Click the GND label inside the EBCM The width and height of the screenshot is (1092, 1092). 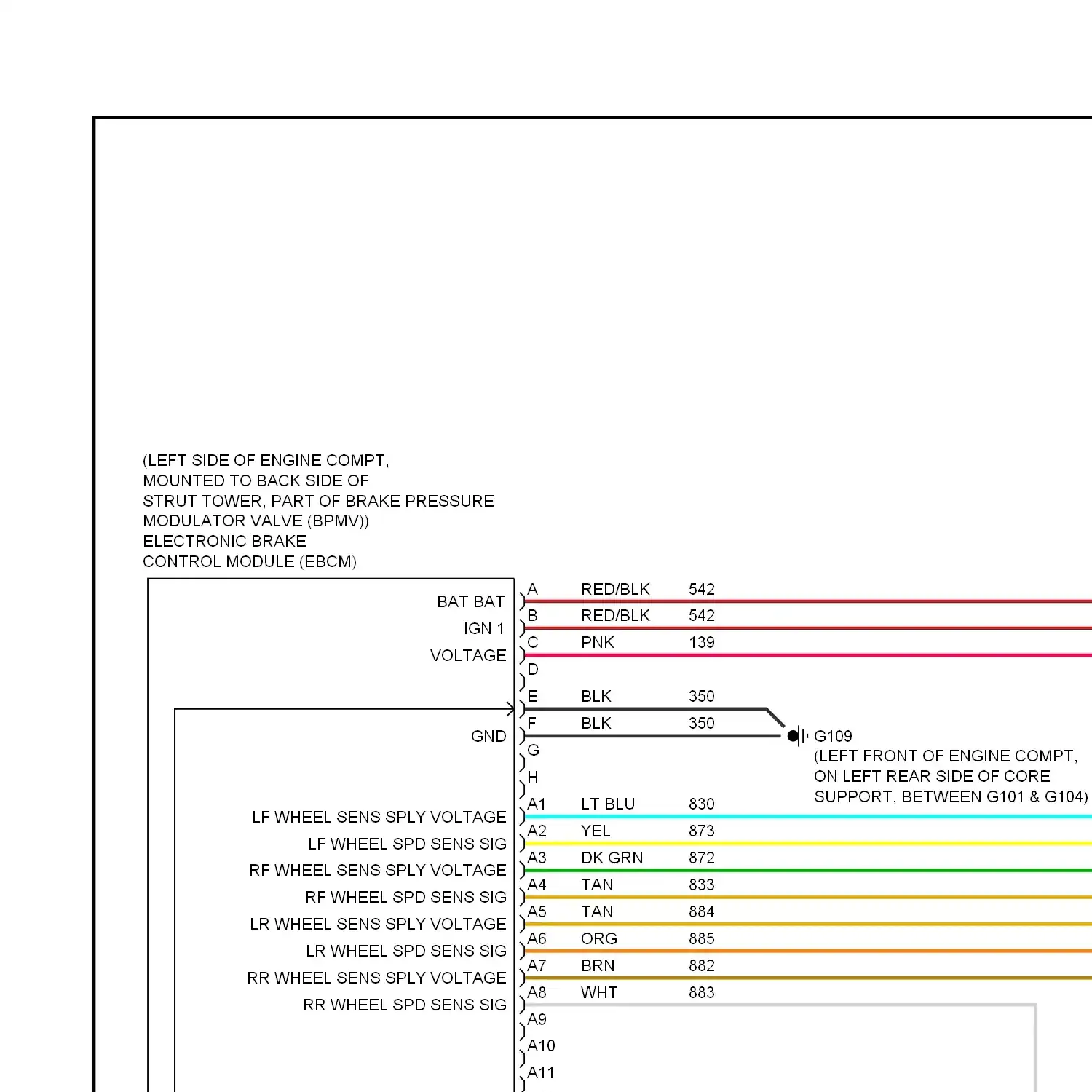[x=488, y=736]
